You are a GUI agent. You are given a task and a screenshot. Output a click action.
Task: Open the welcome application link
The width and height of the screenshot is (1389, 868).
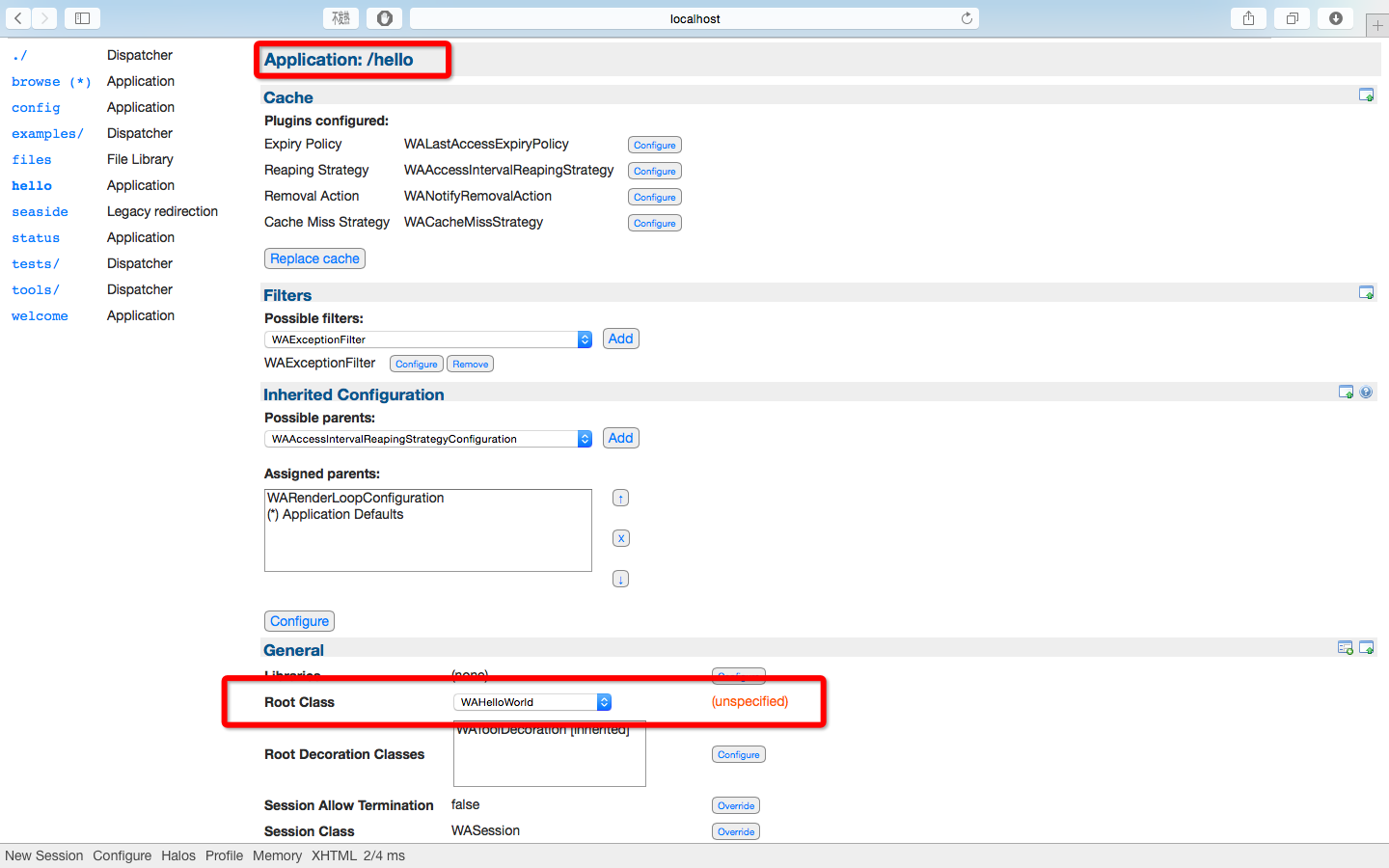(x=40, y=316)
